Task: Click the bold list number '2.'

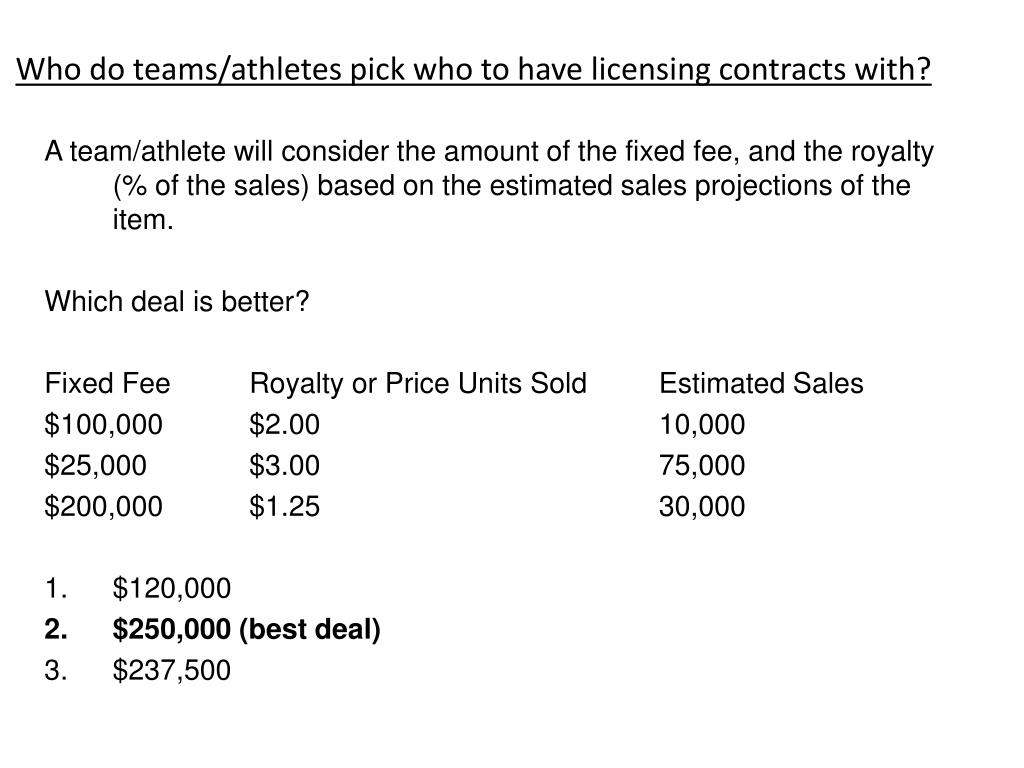Action: pos(56,630)
